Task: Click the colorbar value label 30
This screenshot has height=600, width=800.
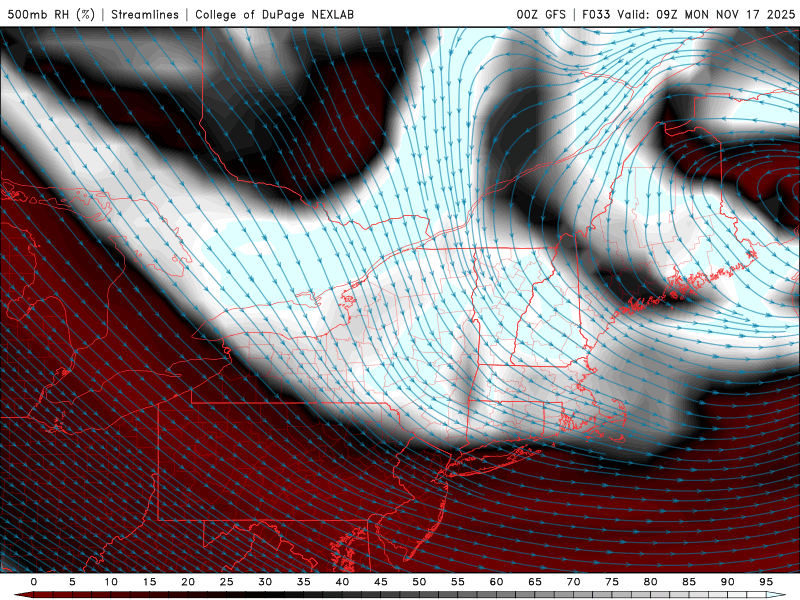Action: (265, 582)
